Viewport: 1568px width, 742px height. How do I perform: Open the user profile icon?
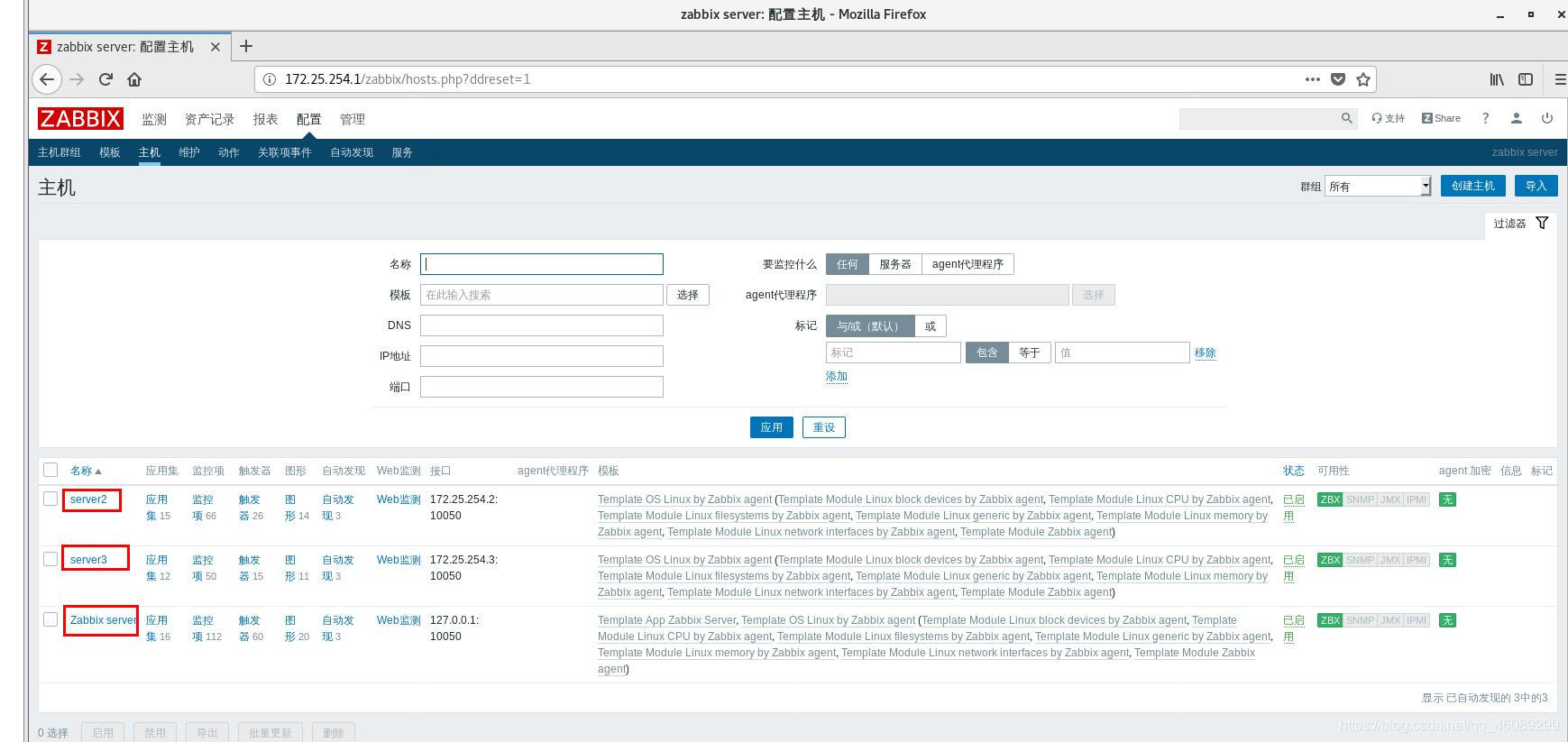[1517, 118]
